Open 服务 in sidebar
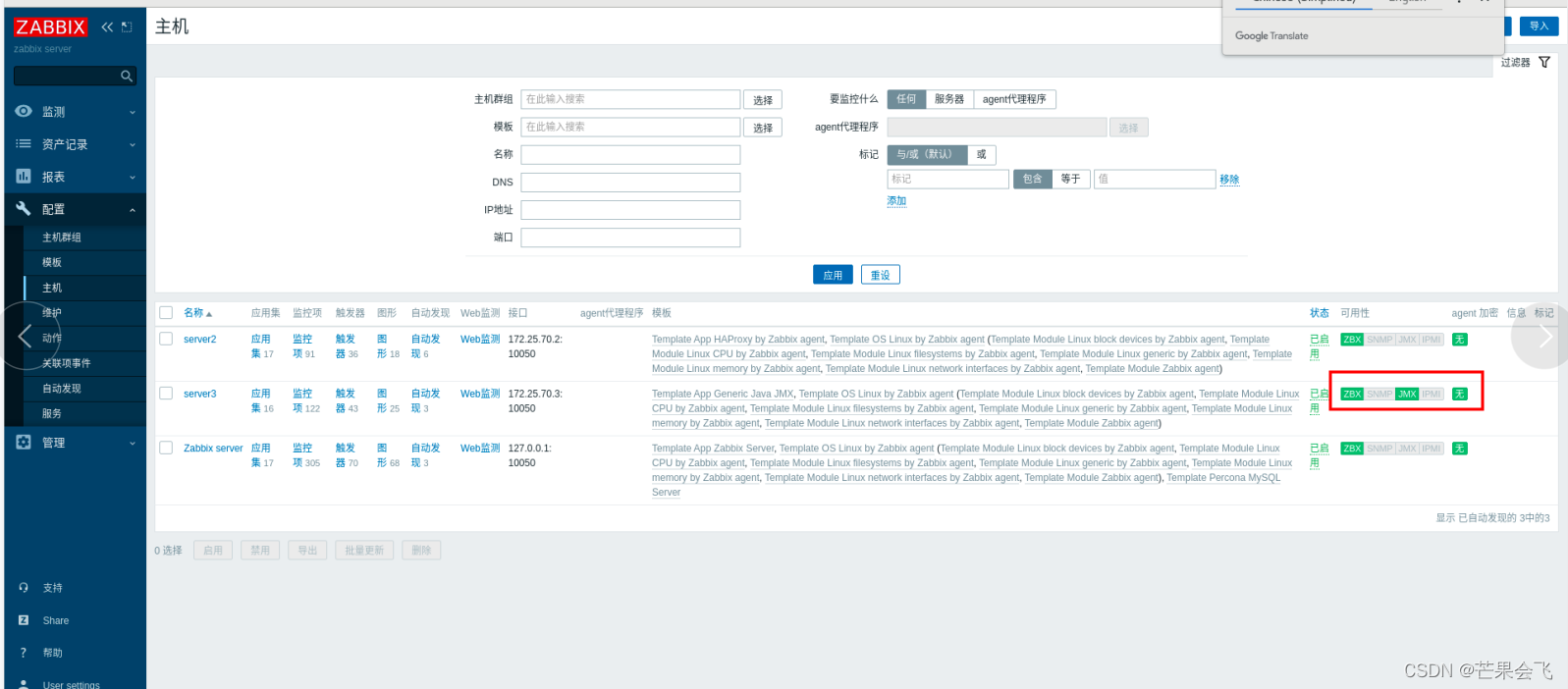The height and width of the screenshot is (689, 1568). coord(52,413)
